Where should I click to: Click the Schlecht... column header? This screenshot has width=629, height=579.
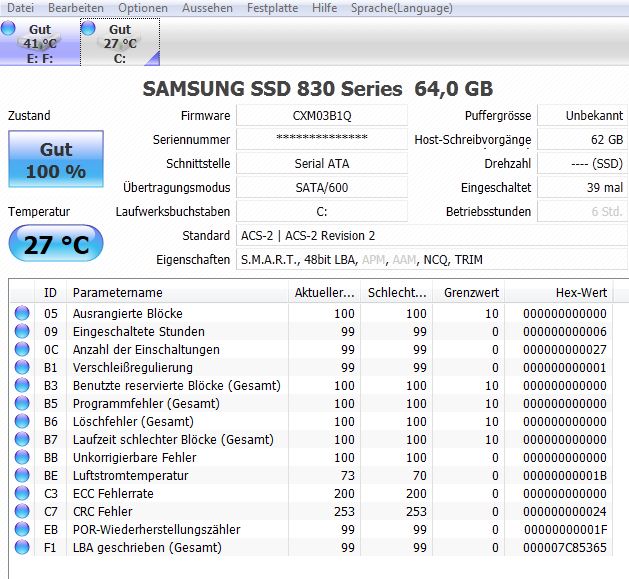397,293
